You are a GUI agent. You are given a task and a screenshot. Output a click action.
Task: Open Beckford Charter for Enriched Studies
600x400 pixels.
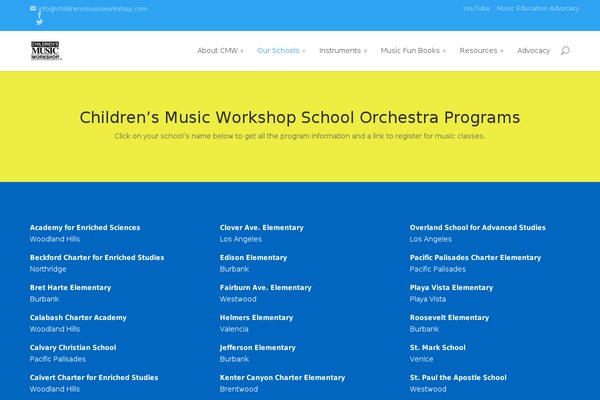tap(97, 258)
